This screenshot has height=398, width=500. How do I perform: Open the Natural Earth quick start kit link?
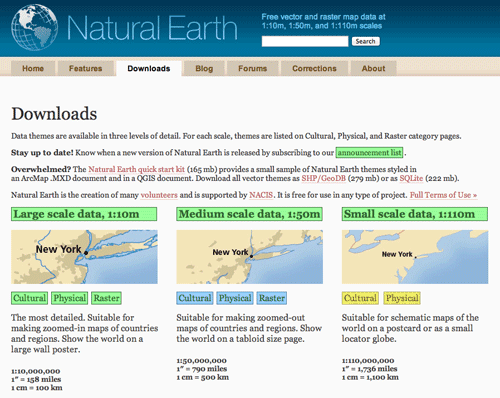[x=136, y=169]
